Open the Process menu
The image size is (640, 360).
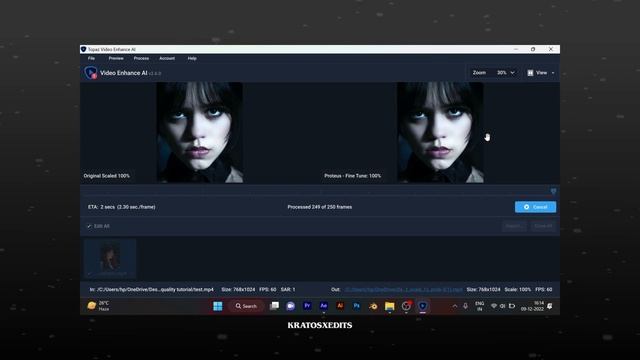pos(141,58)
